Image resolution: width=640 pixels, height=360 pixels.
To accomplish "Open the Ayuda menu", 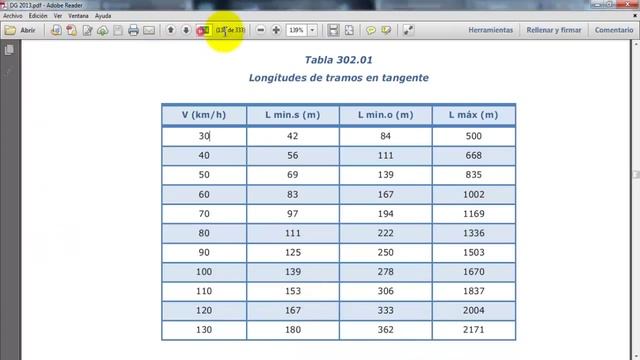I will [103, 16].
